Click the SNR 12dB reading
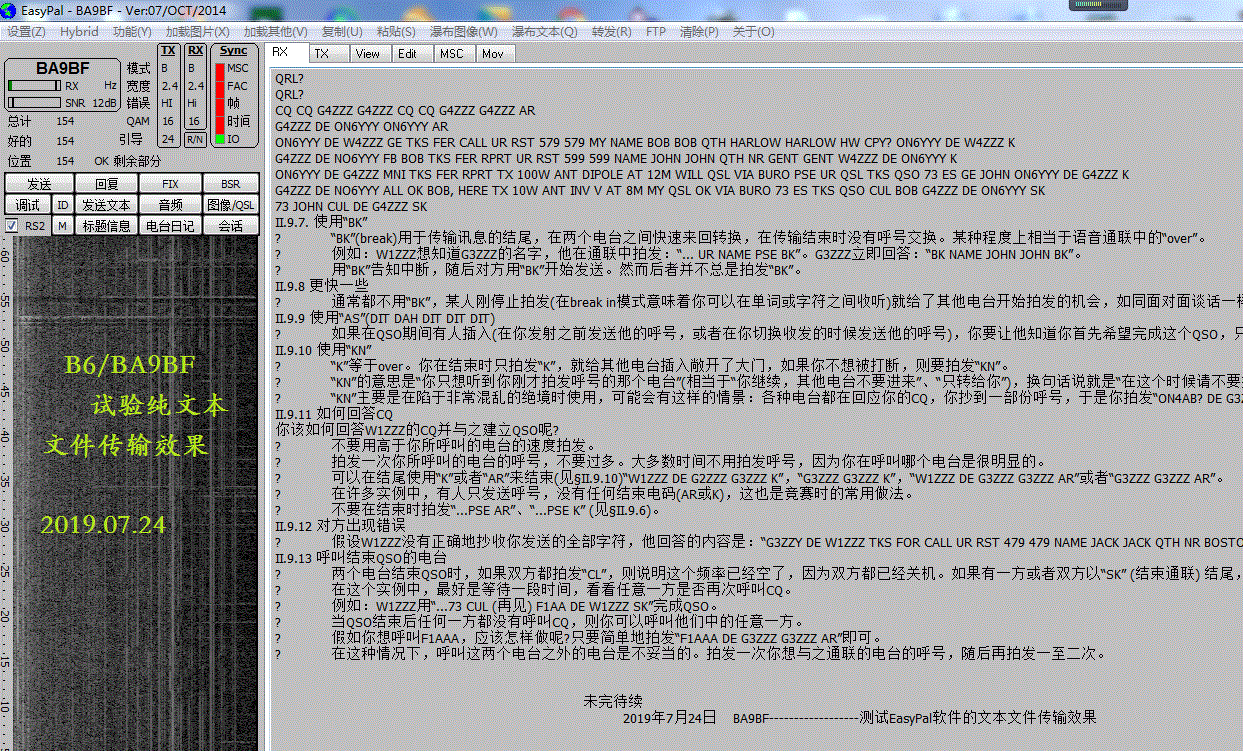Image resolution: width=1243 pixels, height=751 pixels. pos(103,102)
